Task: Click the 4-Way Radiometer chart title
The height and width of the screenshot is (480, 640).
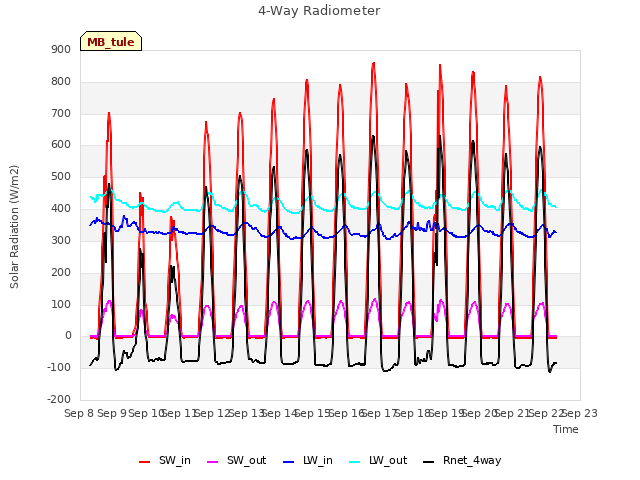Action: point(319,11)
